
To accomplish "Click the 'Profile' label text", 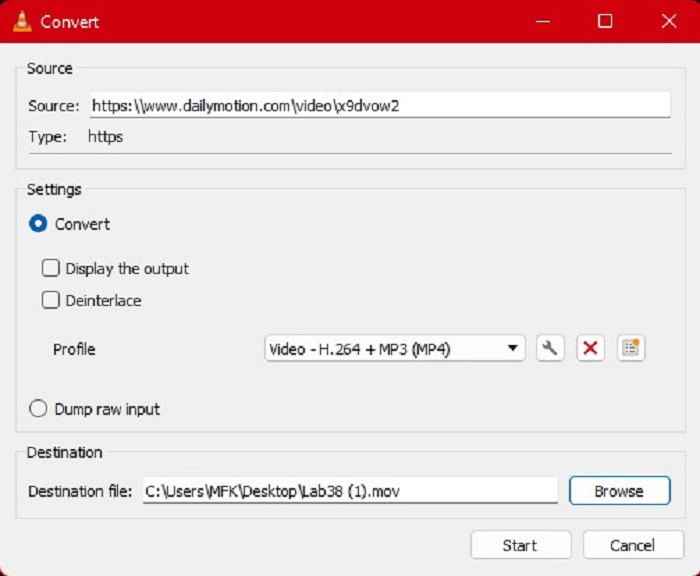I will pyautogui.click(x=74, y=349).
